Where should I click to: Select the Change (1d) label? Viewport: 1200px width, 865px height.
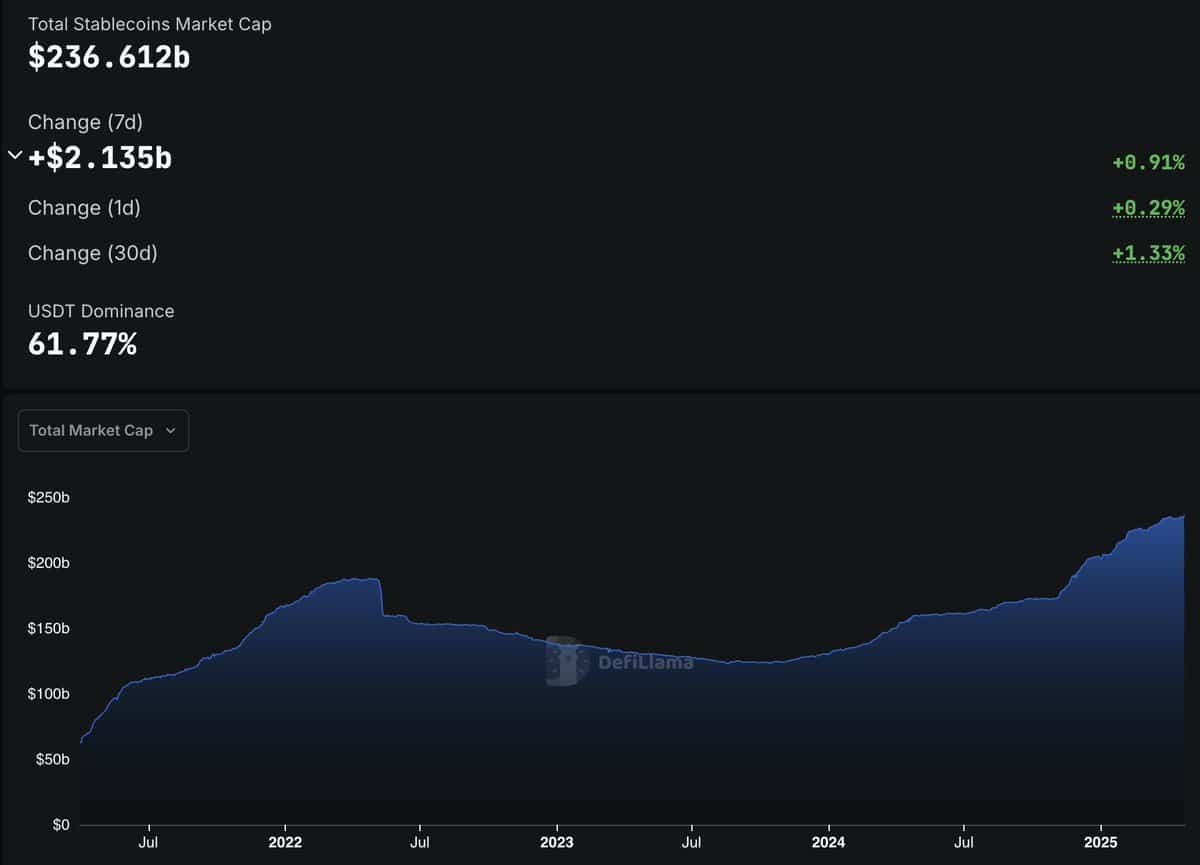(x=84, y=208)
